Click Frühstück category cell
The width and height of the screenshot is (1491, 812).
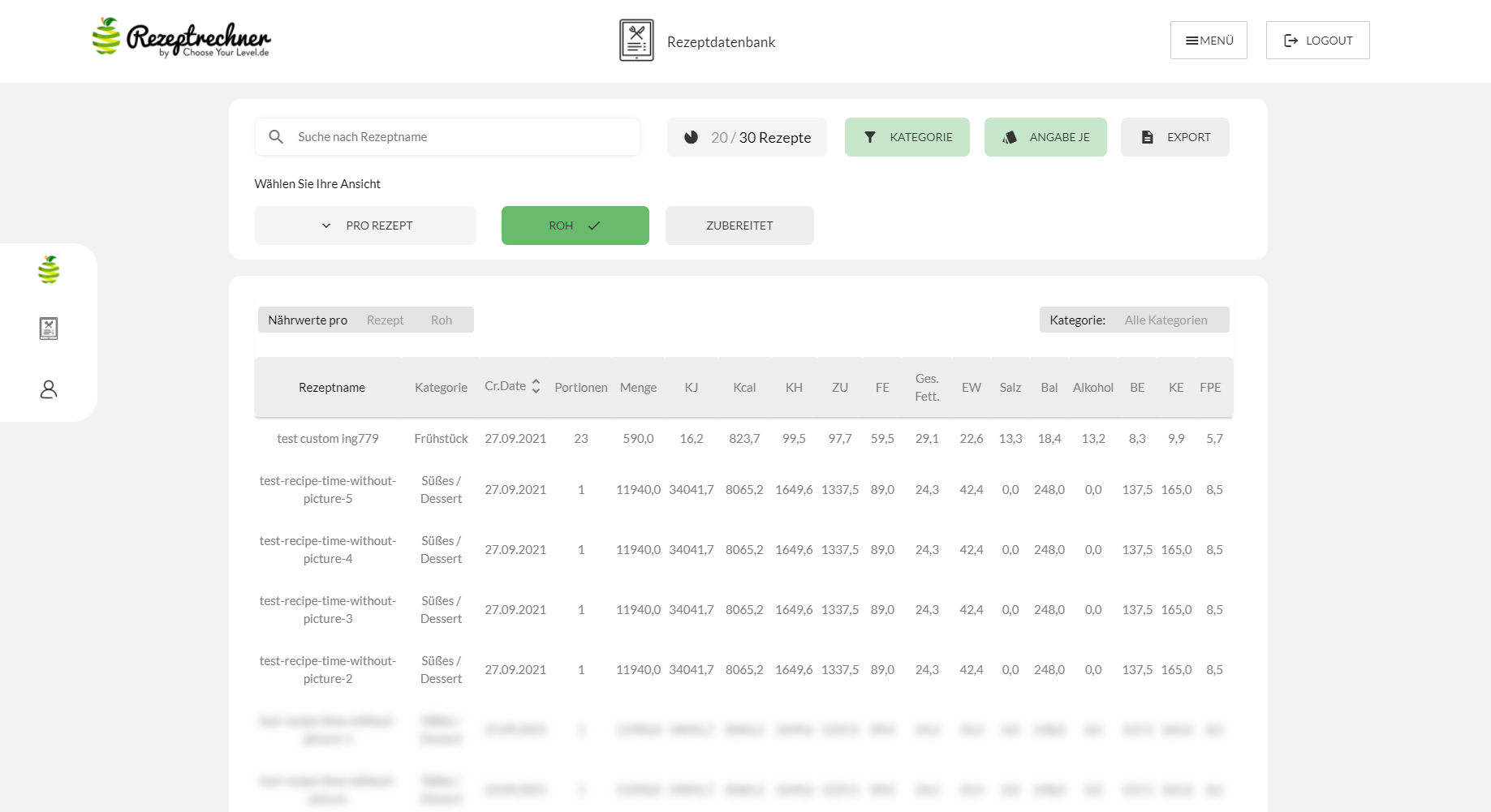[x=441, y=439]
